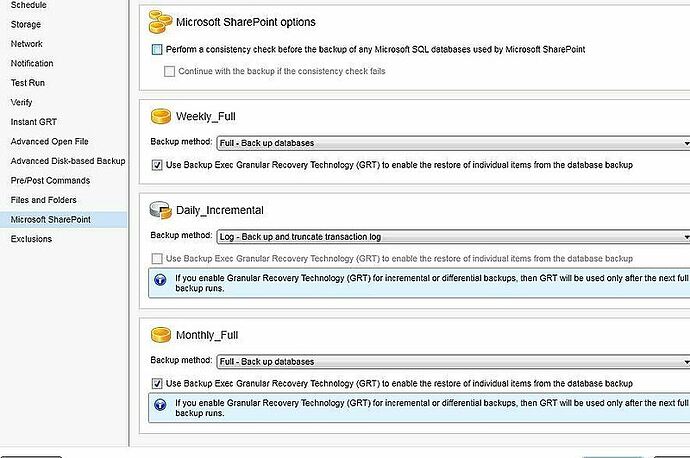Toggle GRT checkbox for Monthly_Full backup
Screen dimensions: 690x458
[157, 383]
